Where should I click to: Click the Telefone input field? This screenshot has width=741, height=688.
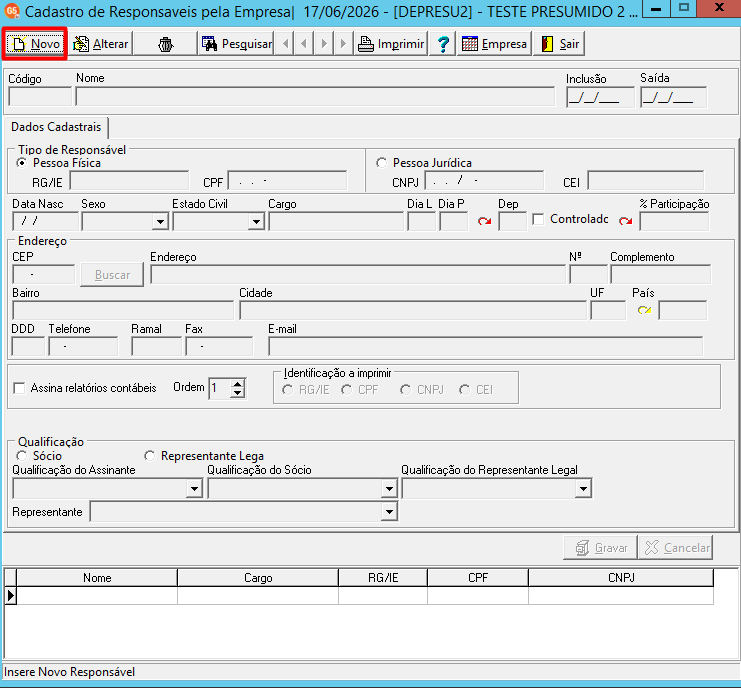tap(84, 346)
